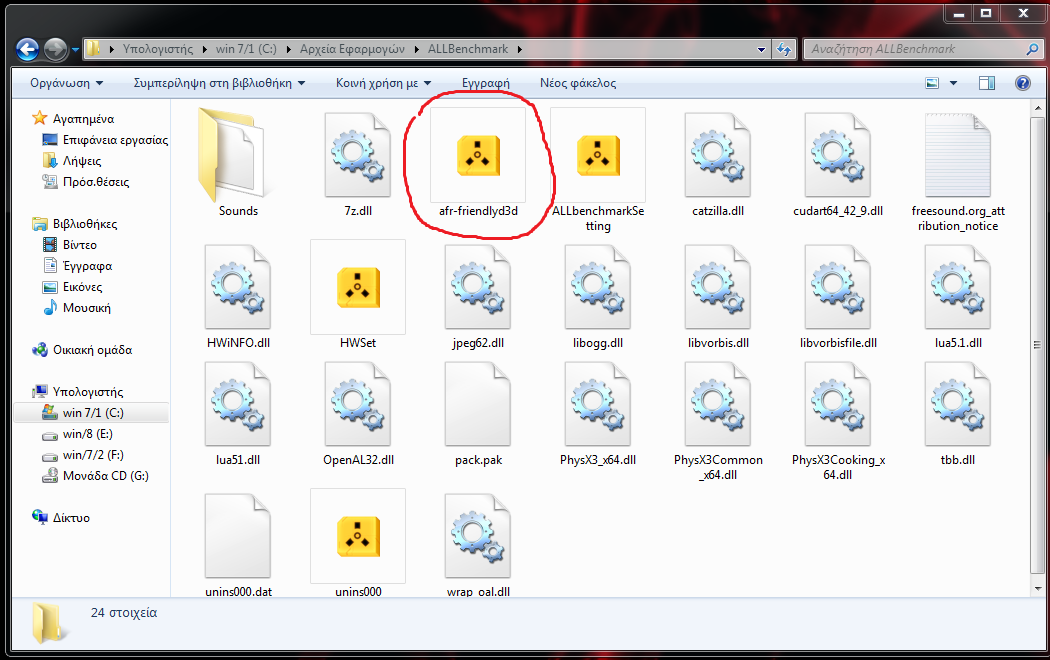The image size is (1050, 660).
Task: Select the afr-friendlyd3d application icon
Action: (478, 155)
